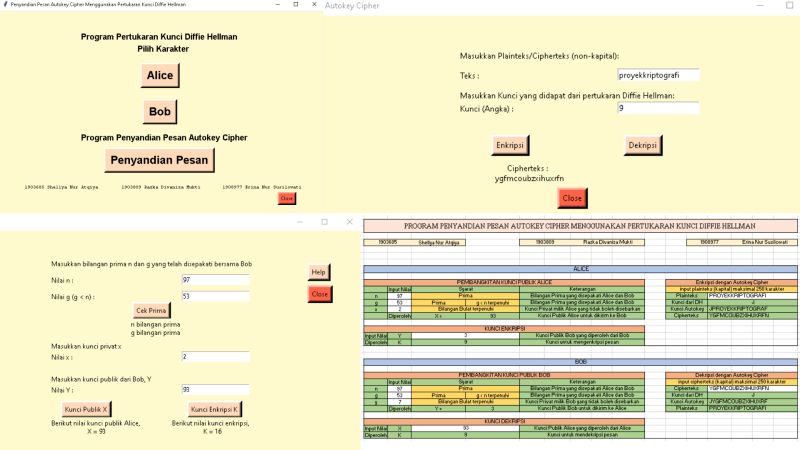Click Alice's private key x input cell with value 2

(x=399, y=309)
